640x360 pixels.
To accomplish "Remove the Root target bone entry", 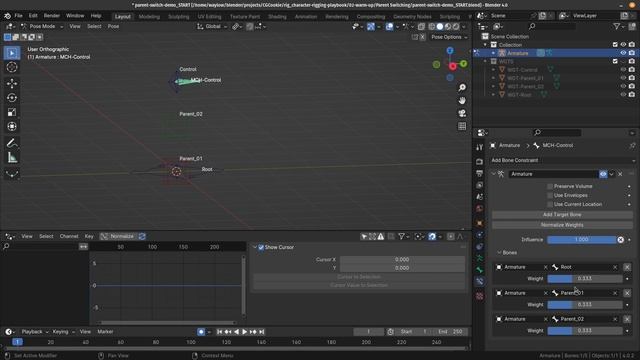I will pos(627,267).
